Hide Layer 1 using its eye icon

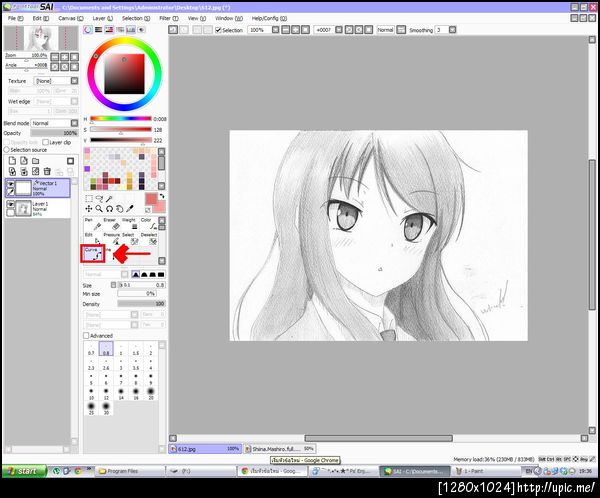(x=11, y=204)
